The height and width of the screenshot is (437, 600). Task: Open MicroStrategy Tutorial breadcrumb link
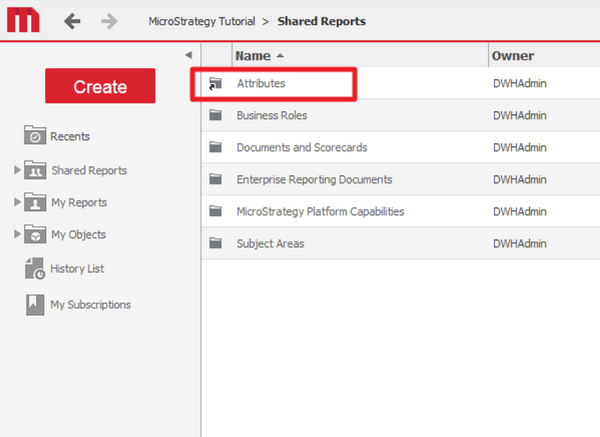click(202, 21)
